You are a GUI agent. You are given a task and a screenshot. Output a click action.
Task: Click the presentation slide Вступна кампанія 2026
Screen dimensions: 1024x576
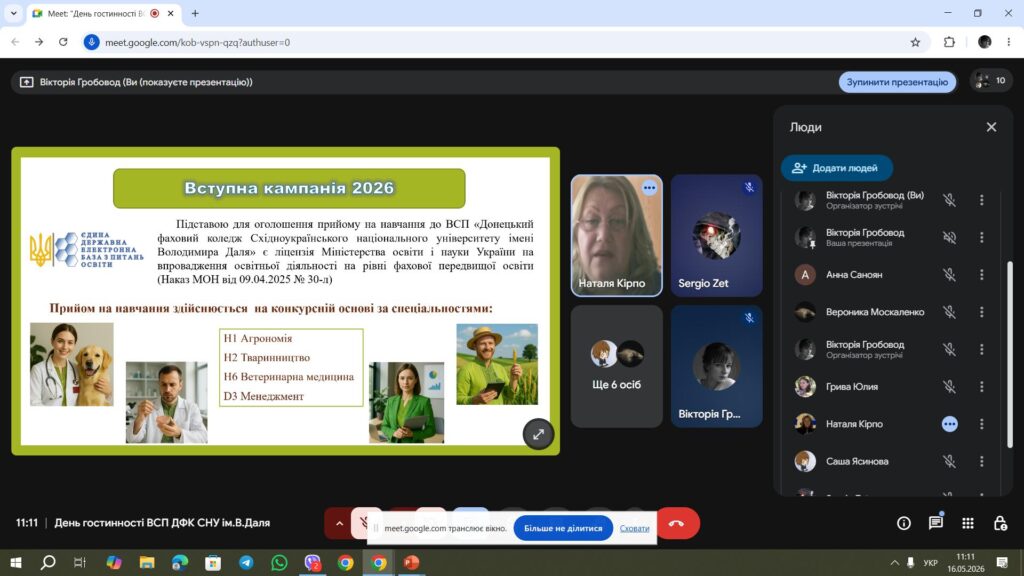click(x=285, y=301)
